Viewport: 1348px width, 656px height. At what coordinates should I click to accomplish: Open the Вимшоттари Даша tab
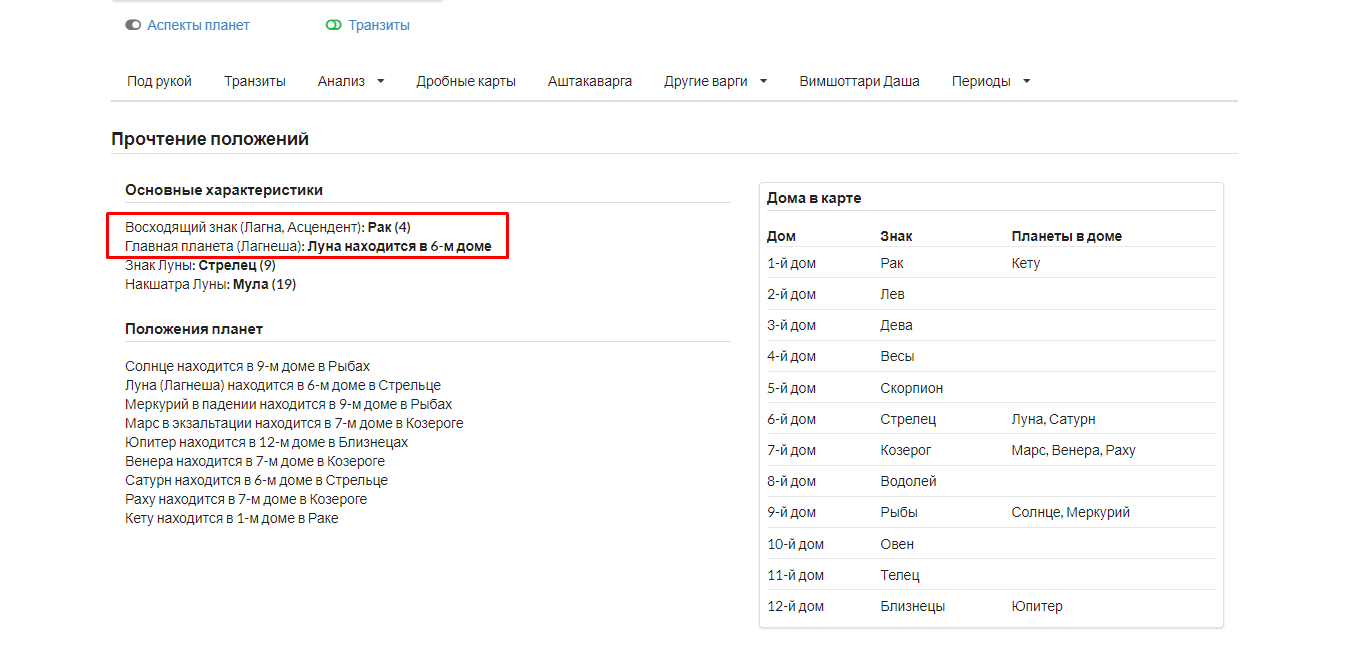859,81
